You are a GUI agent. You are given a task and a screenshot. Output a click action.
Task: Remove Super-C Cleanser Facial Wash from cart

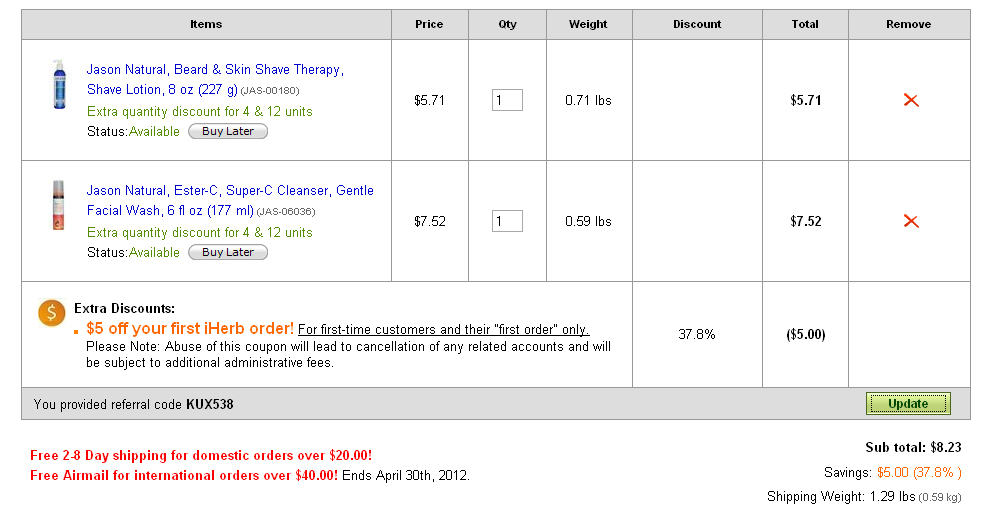click(x=910, y=221)
